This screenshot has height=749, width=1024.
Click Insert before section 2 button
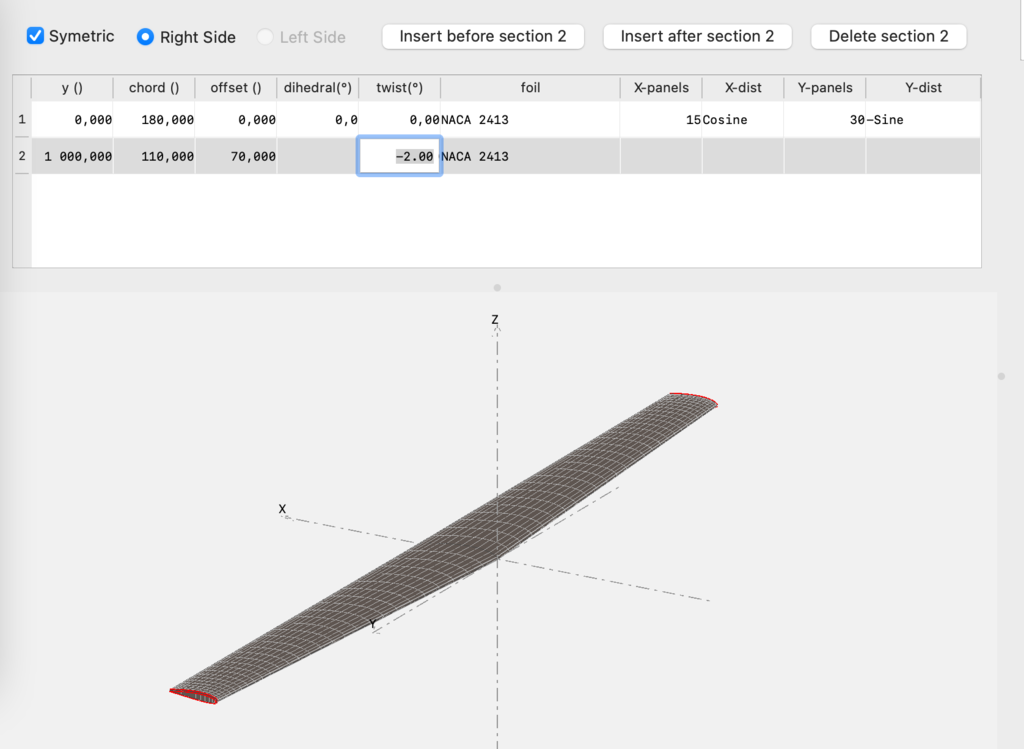(x=483, y=36)
